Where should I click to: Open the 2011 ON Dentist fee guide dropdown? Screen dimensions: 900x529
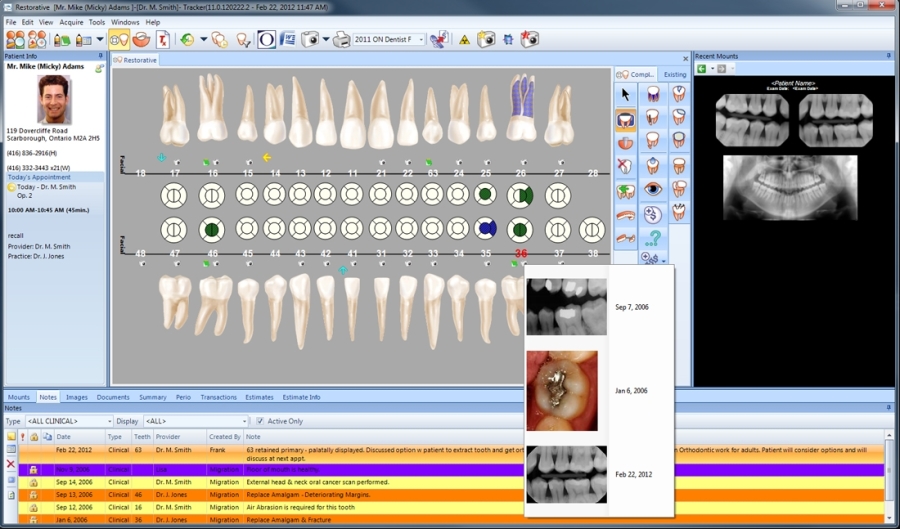click(x=421, y=40)
